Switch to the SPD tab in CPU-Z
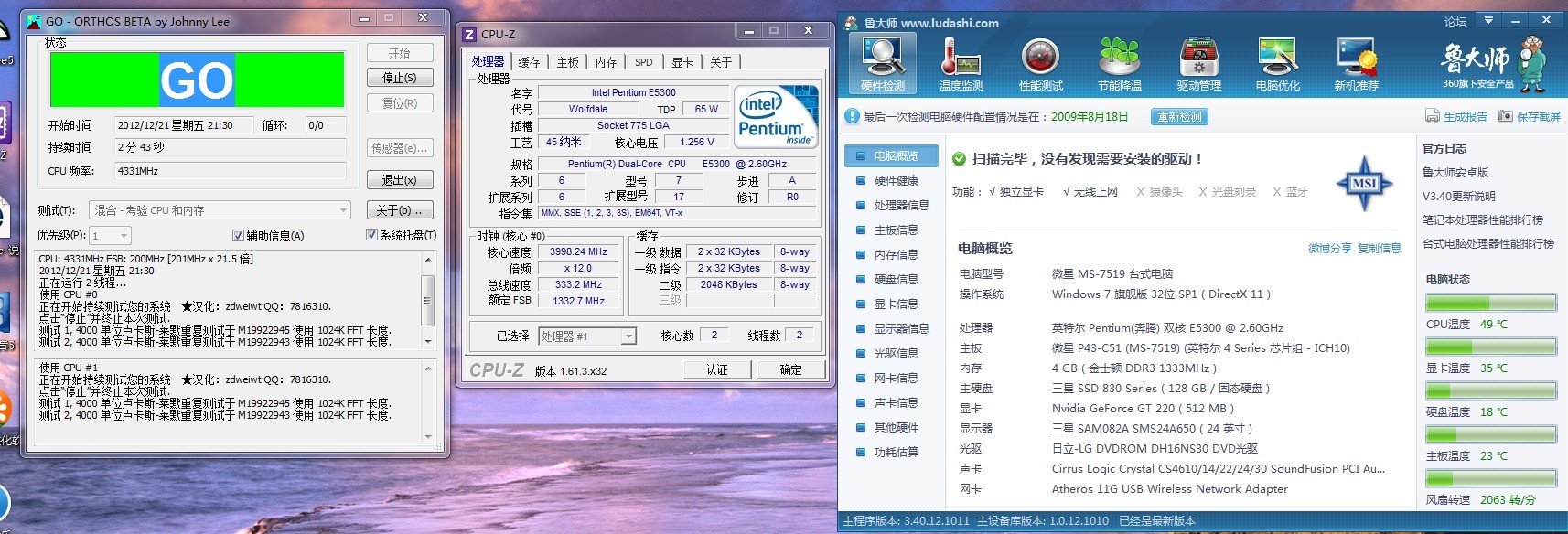 (x=644, y=62)
